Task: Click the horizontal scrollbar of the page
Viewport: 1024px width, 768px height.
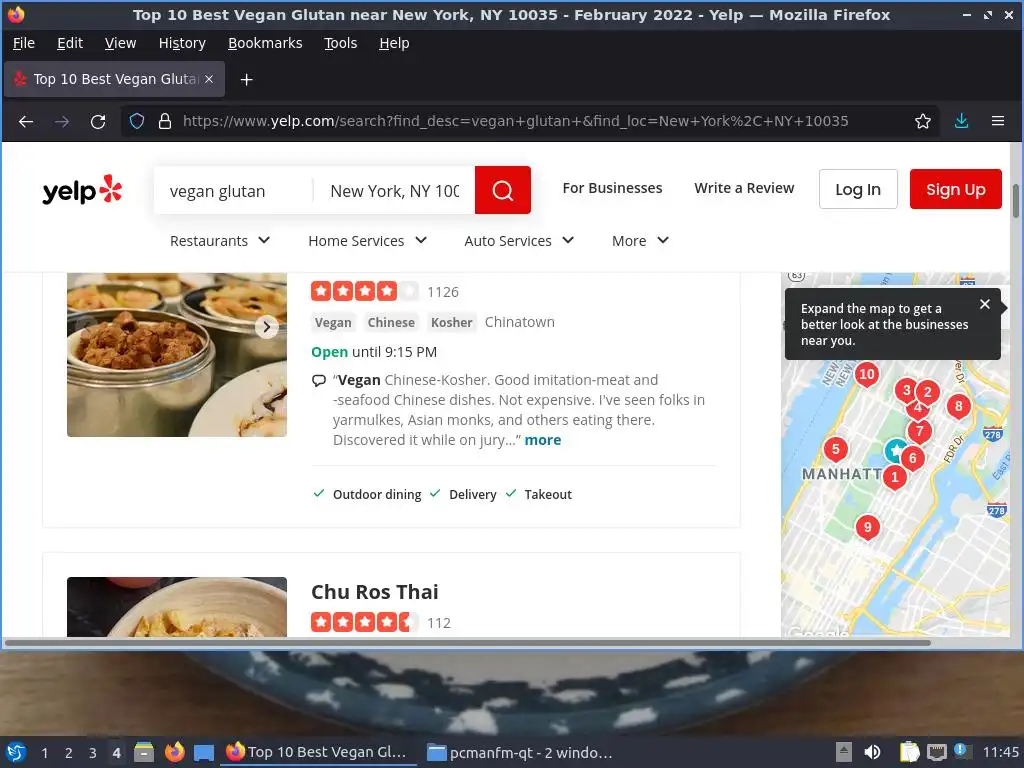Action: click(468, 643)
